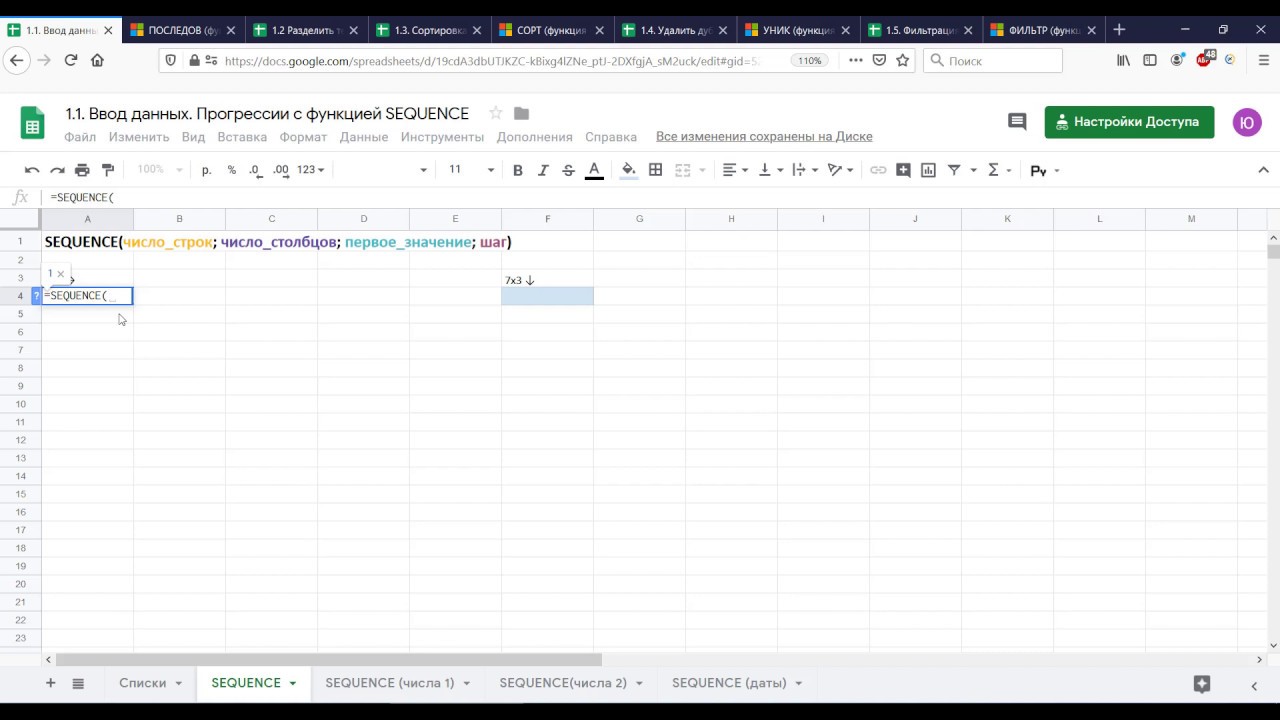Decrease decimal places button
This screenshot has width=1280, height=720.
[x=255, y=170]
